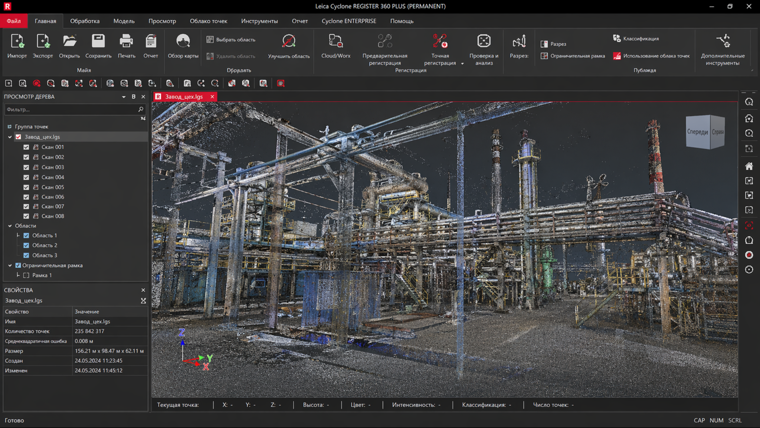
Task: Open a project with the Открыть icon
Action: coord(69,41)
